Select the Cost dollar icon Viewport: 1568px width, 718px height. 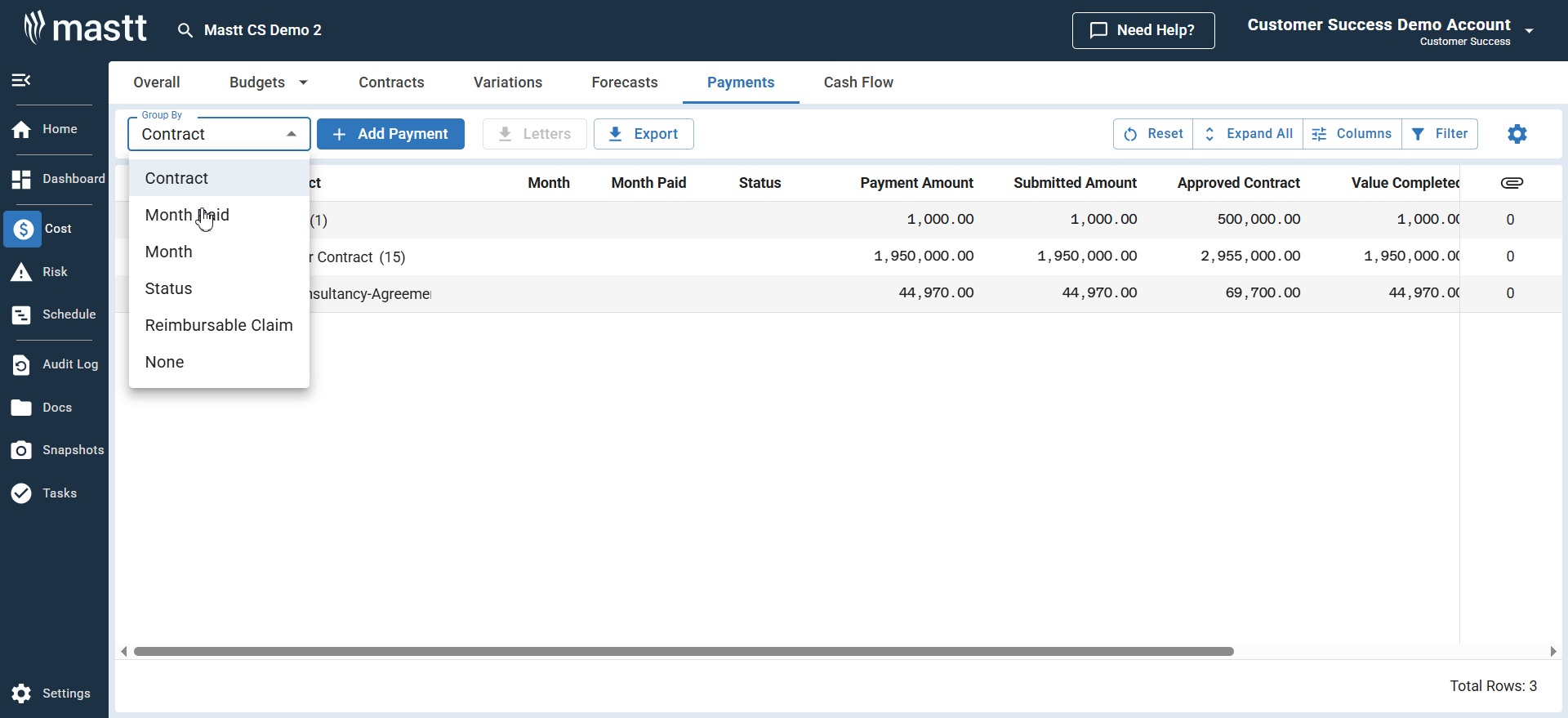23,229
